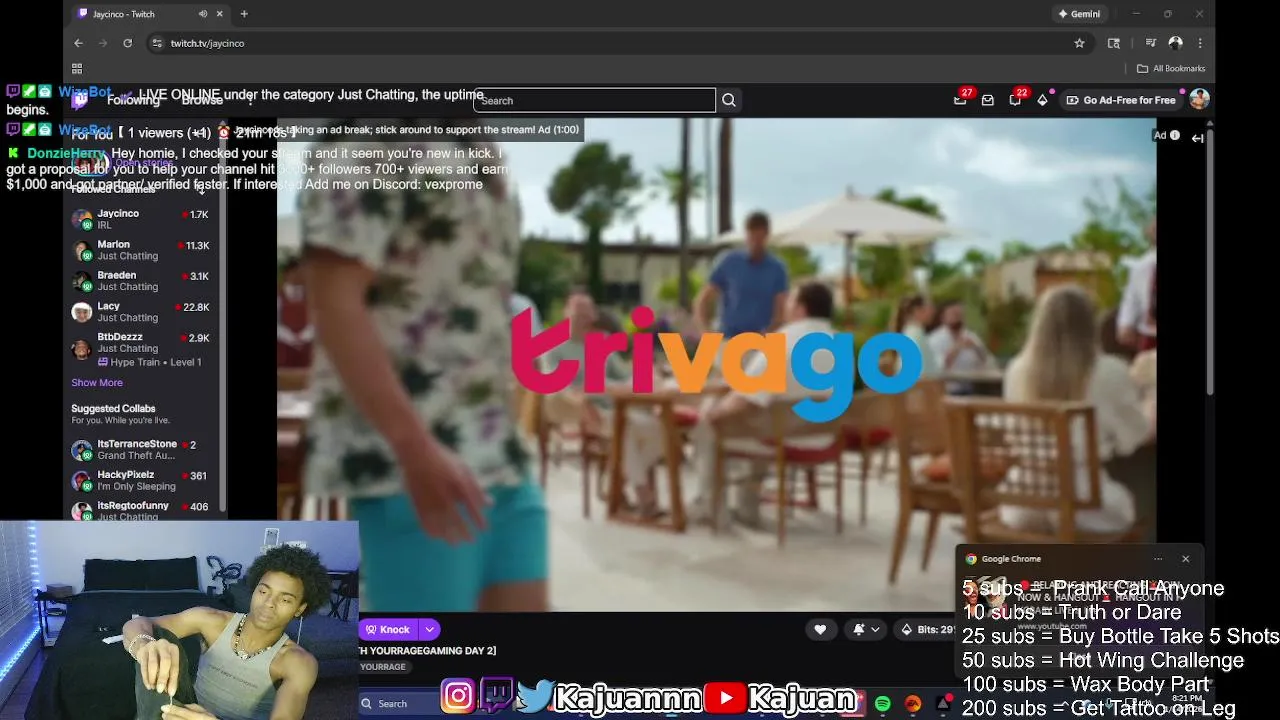The image size is (1280, 720).
Task: Open Chrome media controls icon
Action: (1151, 43)
